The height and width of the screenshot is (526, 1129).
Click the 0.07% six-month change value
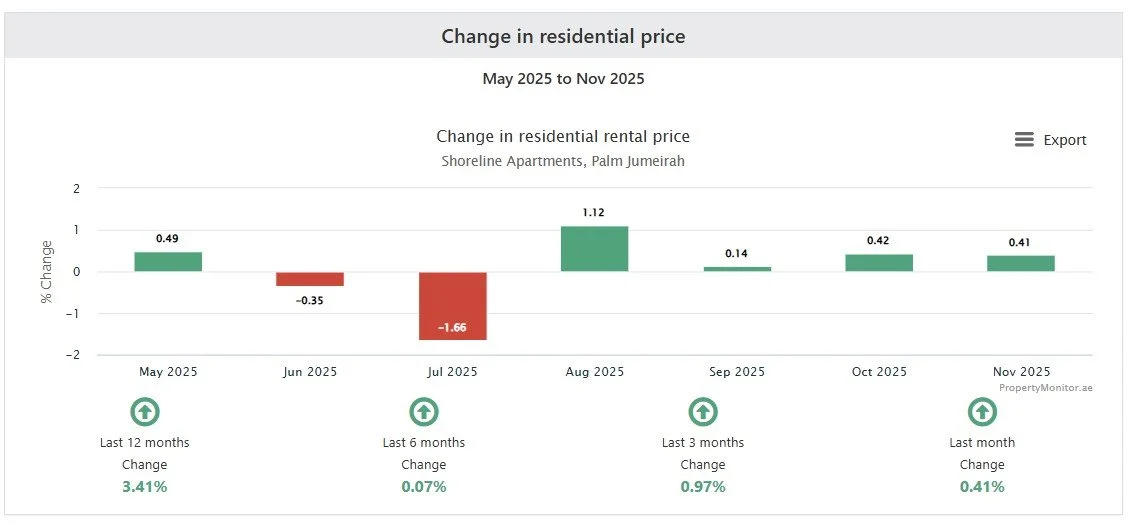424,486
